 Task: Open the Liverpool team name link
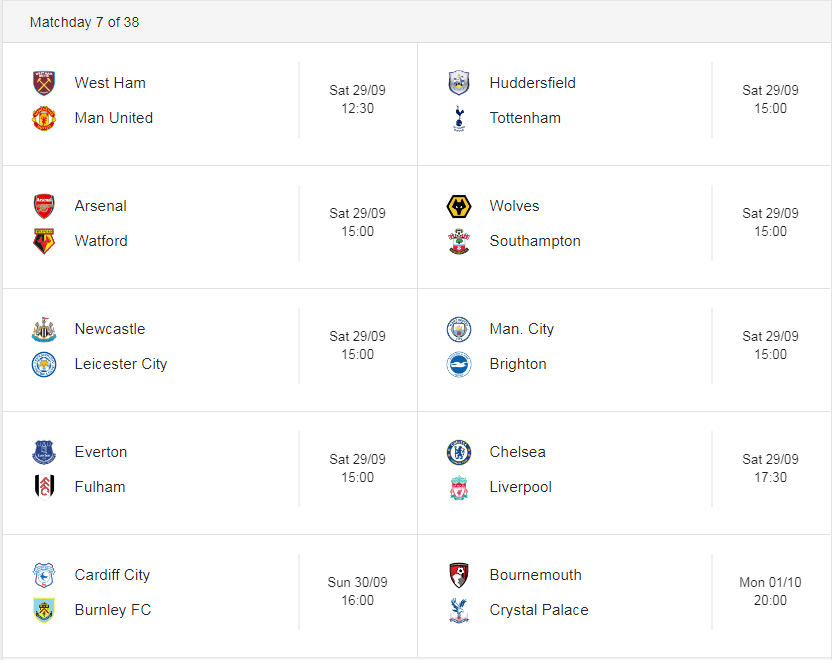pos(521,487)
